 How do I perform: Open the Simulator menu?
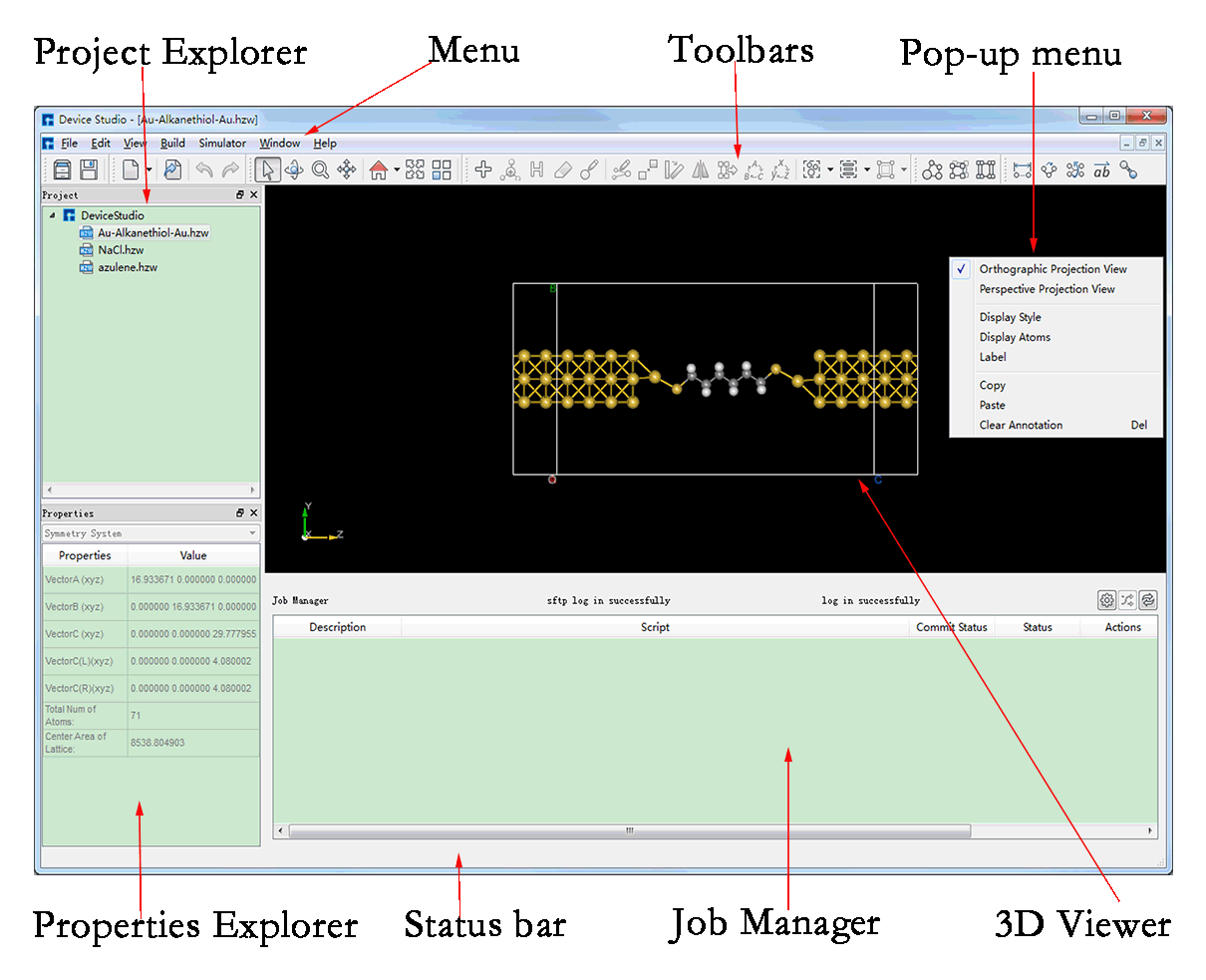221,143
